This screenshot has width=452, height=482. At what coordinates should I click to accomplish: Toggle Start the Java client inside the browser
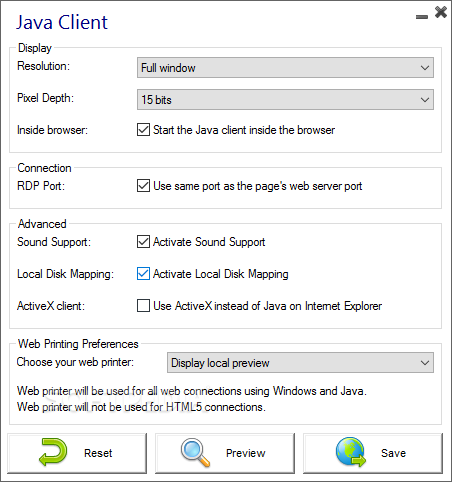tap(143, 130)
